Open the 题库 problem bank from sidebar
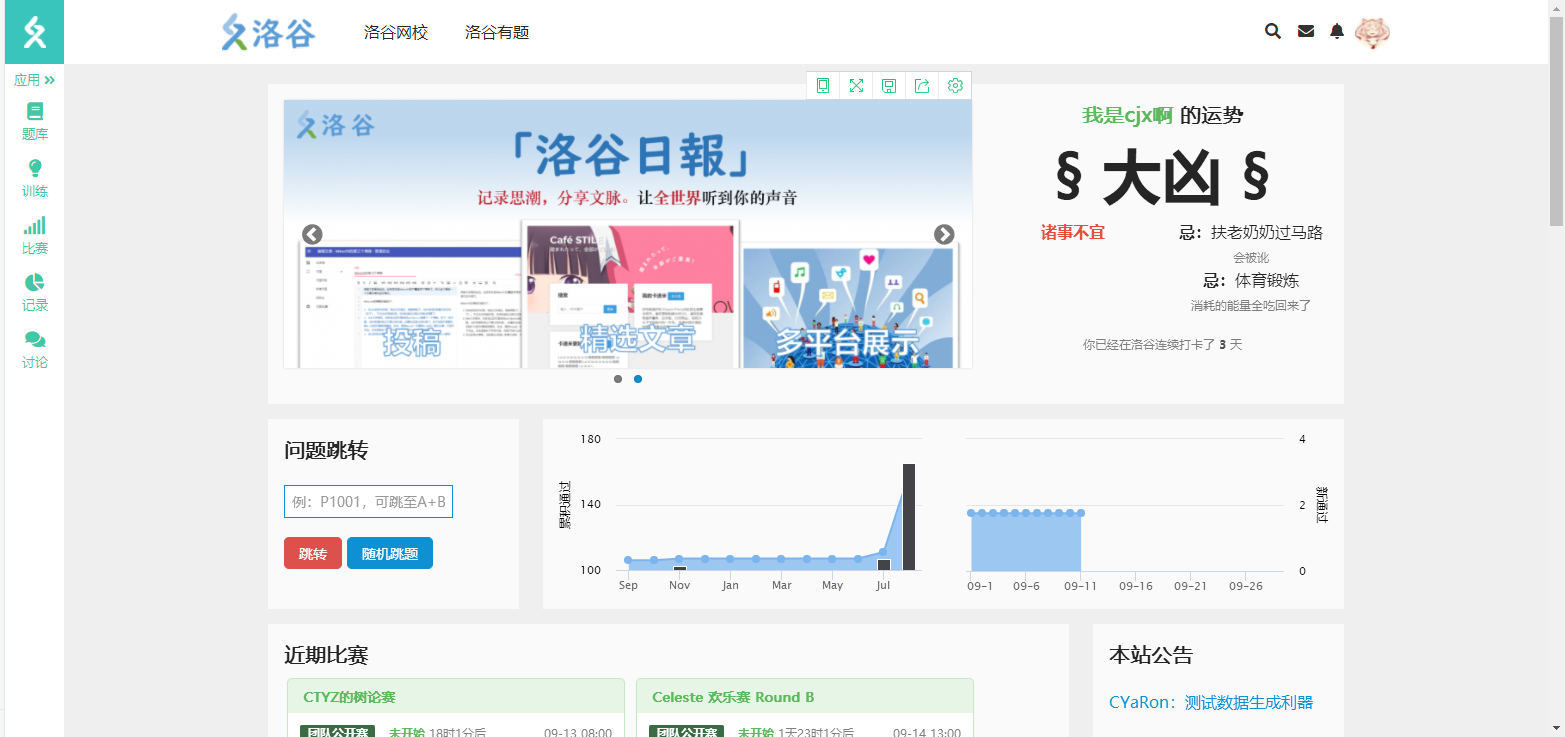Image resolution: width=1565 pixels, height=737 pixels. pyautogui.click(x=33, y=120)
